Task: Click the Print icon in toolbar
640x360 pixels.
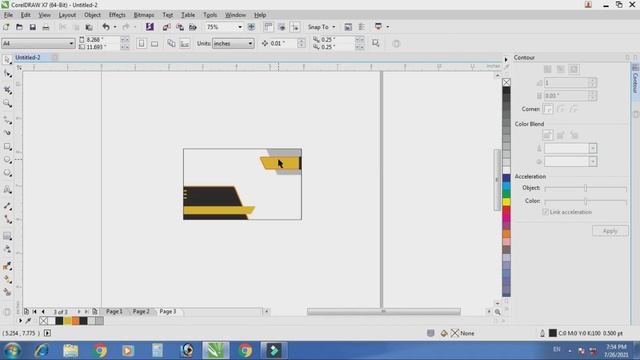Action: (x=46, y=27)
